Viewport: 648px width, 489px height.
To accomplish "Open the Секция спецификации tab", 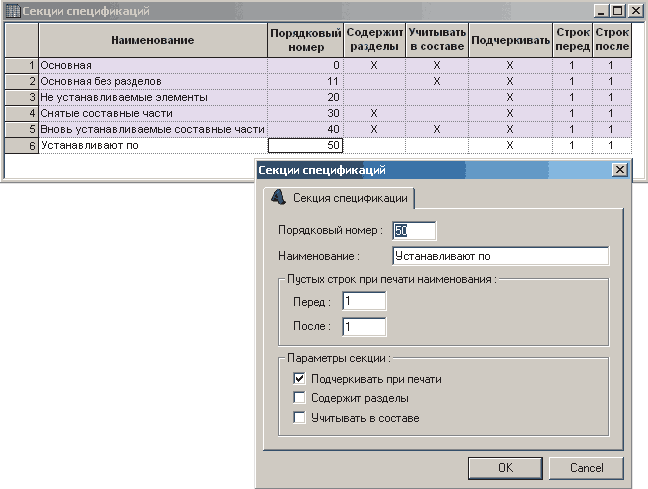I will (x=339, y=198).
